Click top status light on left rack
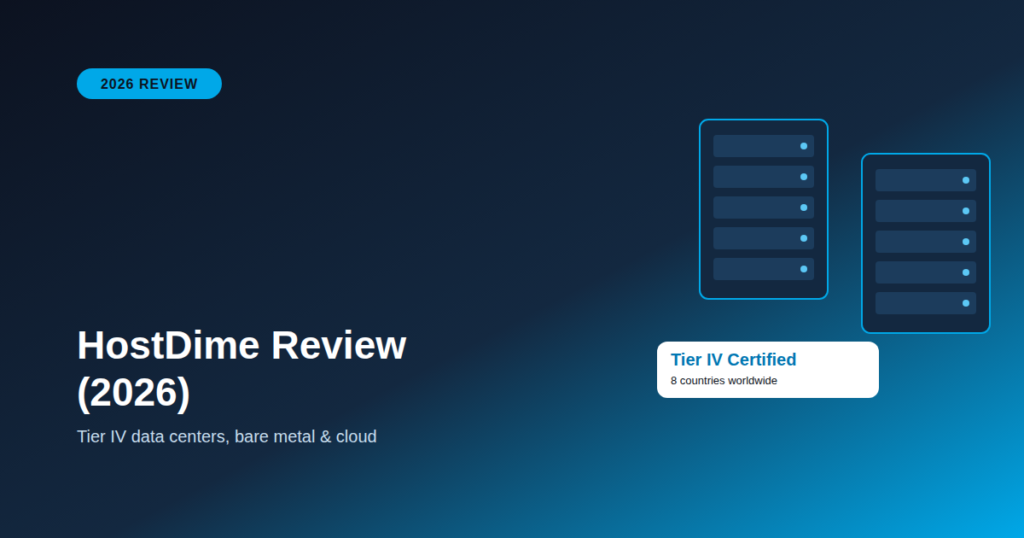Viewport: 1024px width, 538px height. [804, 146]
